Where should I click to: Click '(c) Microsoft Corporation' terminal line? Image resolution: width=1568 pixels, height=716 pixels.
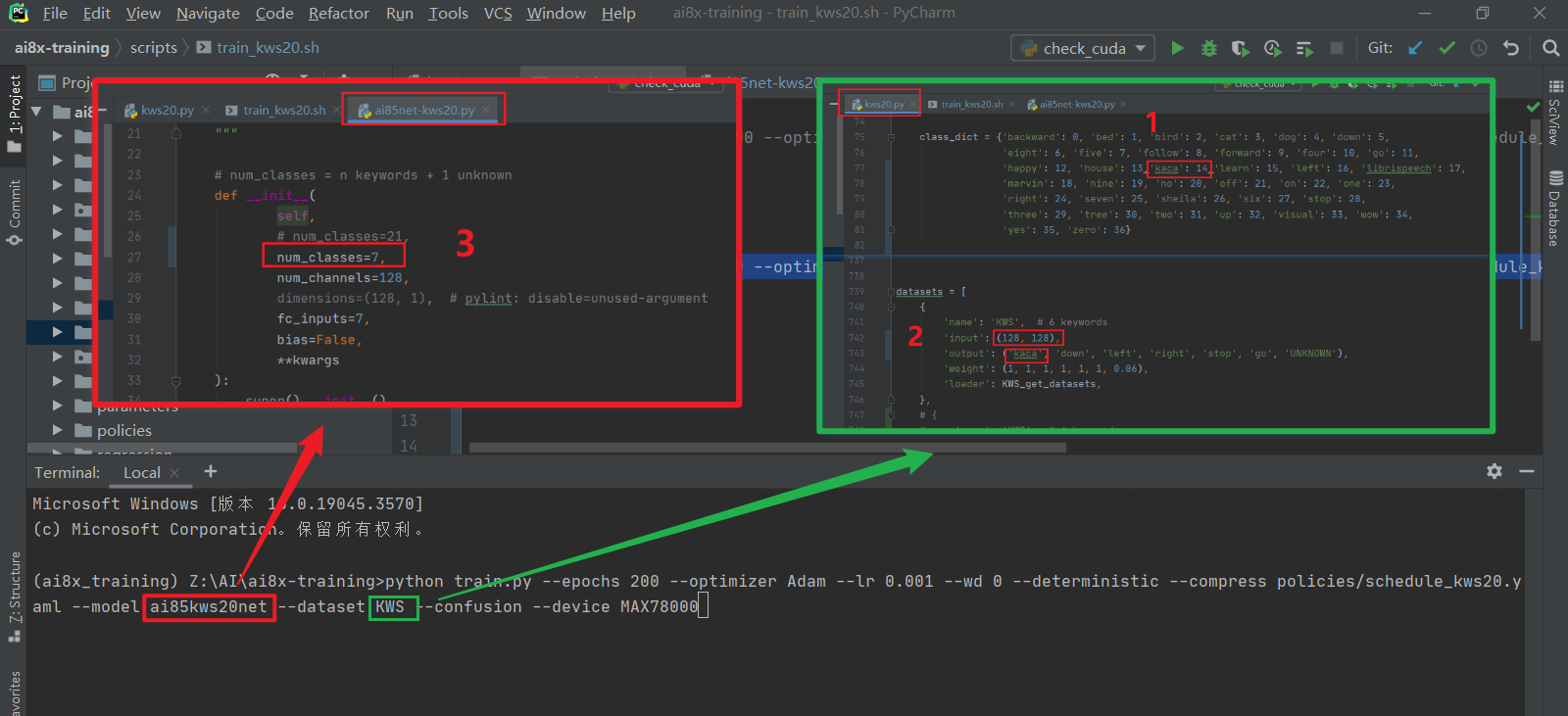tap(228, 529)
